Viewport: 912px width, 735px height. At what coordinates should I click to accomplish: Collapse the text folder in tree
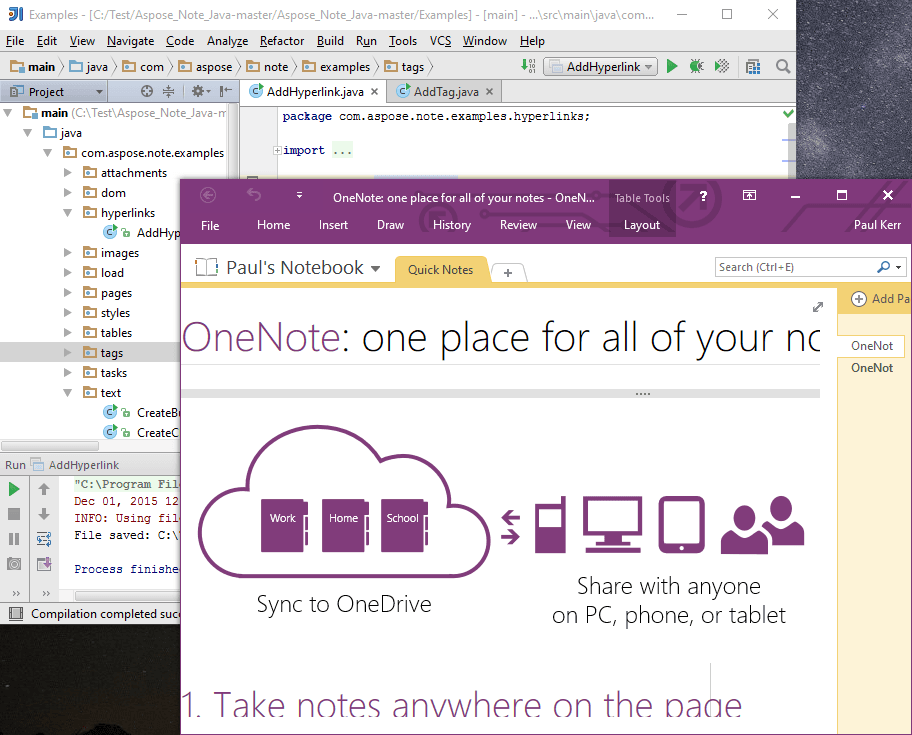(x=67, y=393)
